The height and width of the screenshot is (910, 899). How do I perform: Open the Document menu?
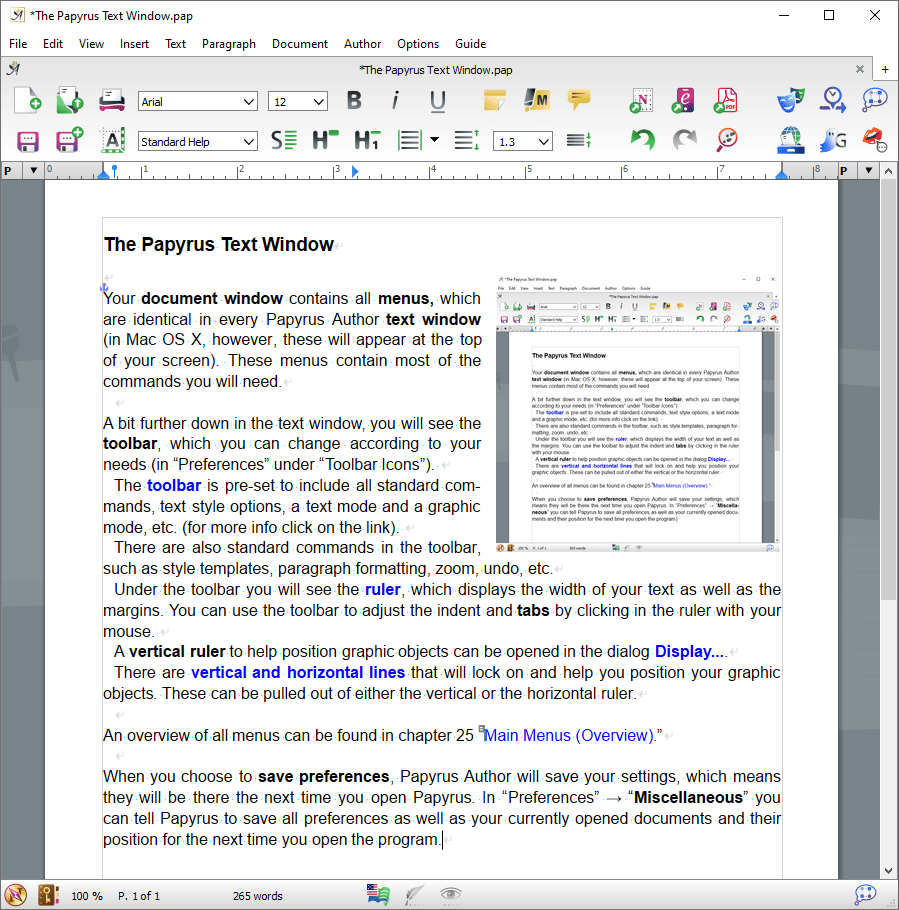[x=299, y=44]
